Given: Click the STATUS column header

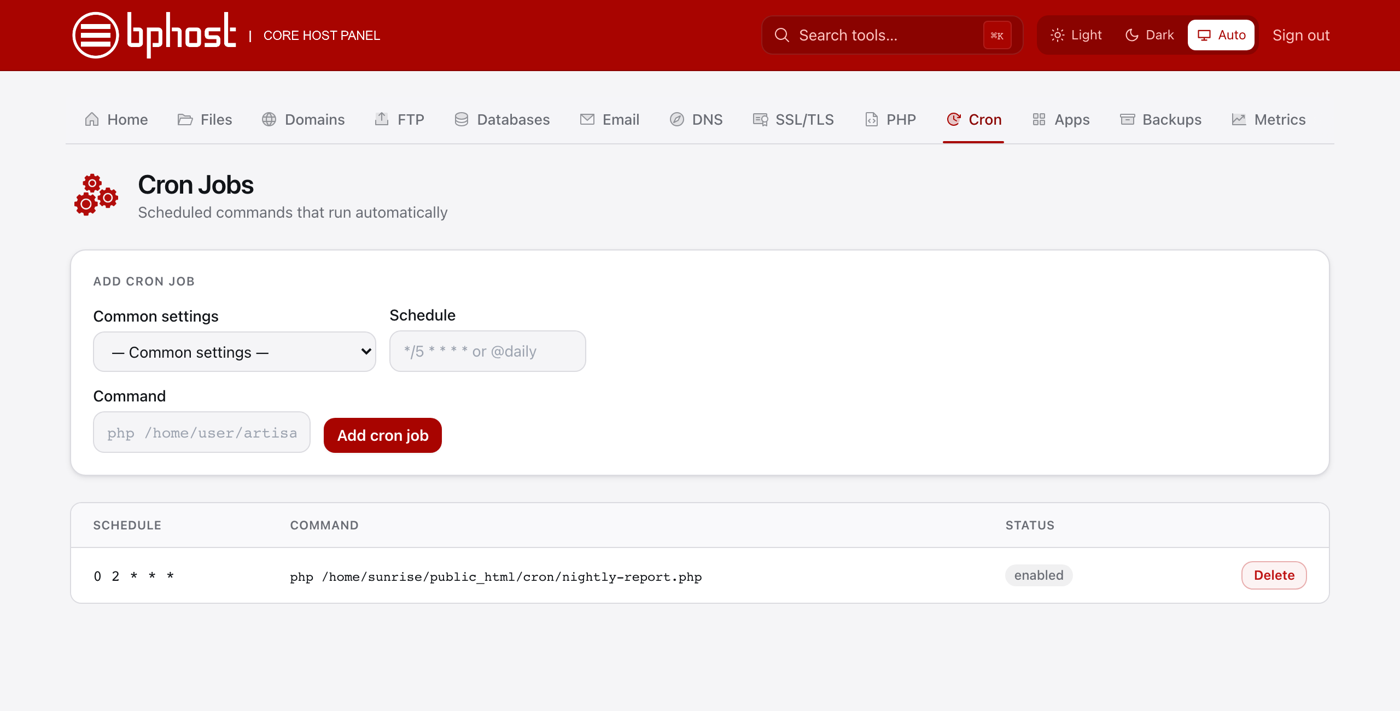Looking at the screenshot, I should [1030, 525].
